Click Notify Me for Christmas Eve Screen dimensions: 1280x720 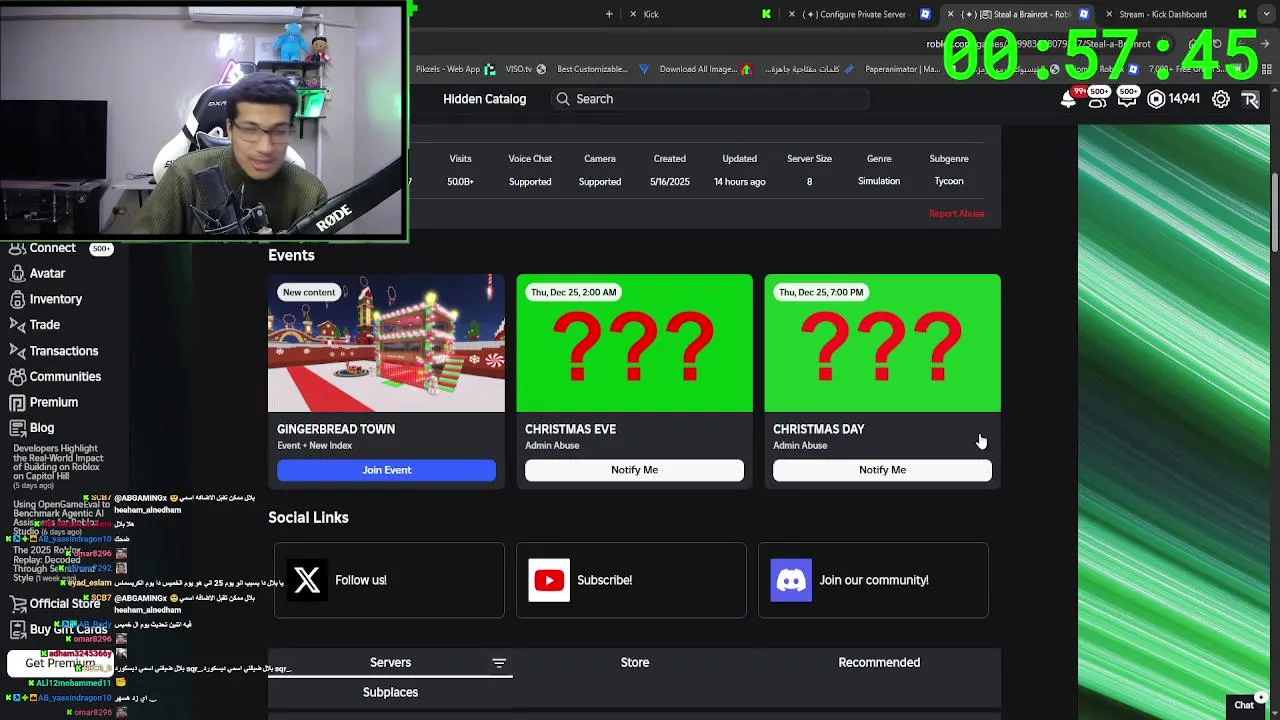[634, 470]
